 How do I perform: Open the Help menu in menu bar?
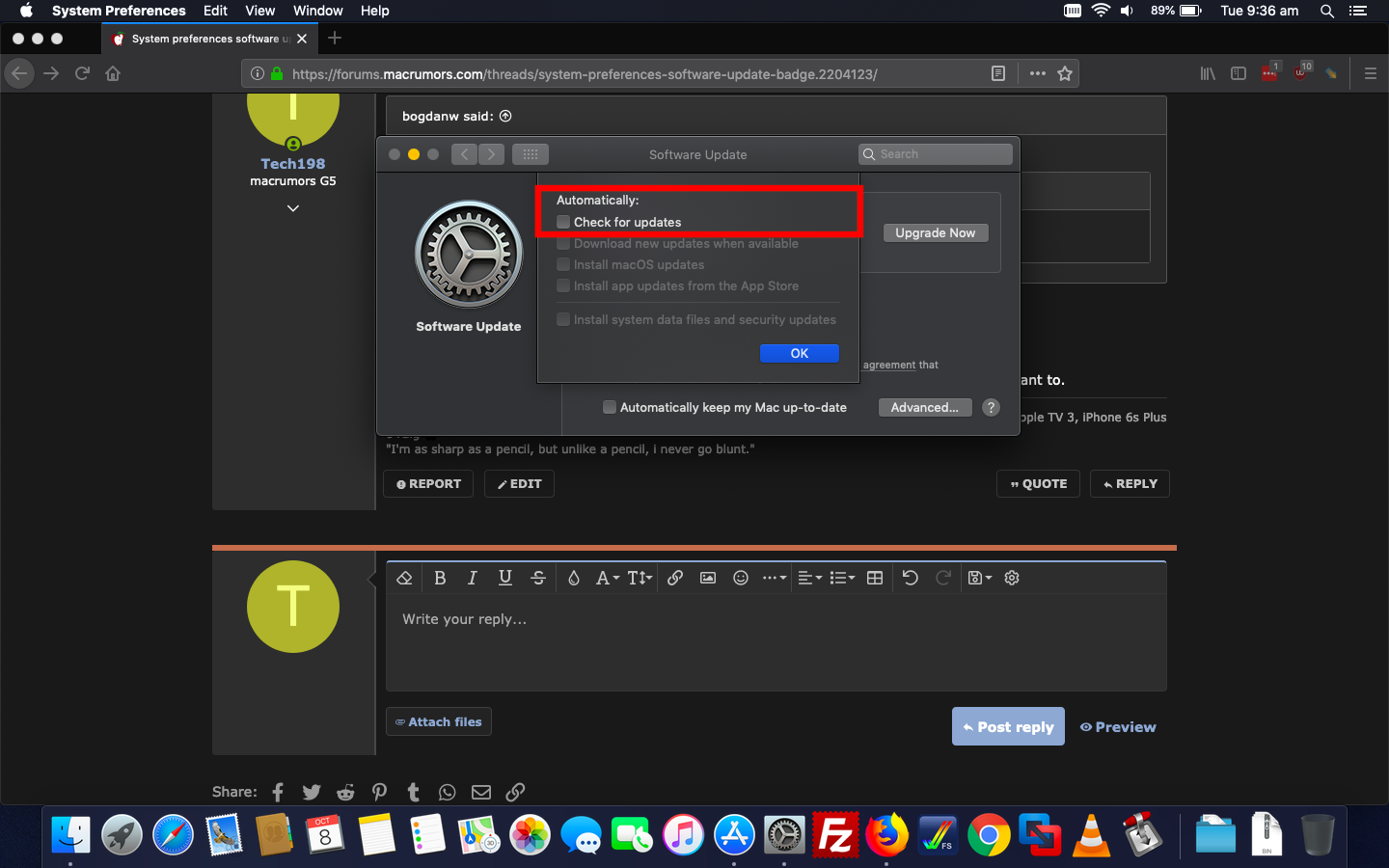[375, 11]
